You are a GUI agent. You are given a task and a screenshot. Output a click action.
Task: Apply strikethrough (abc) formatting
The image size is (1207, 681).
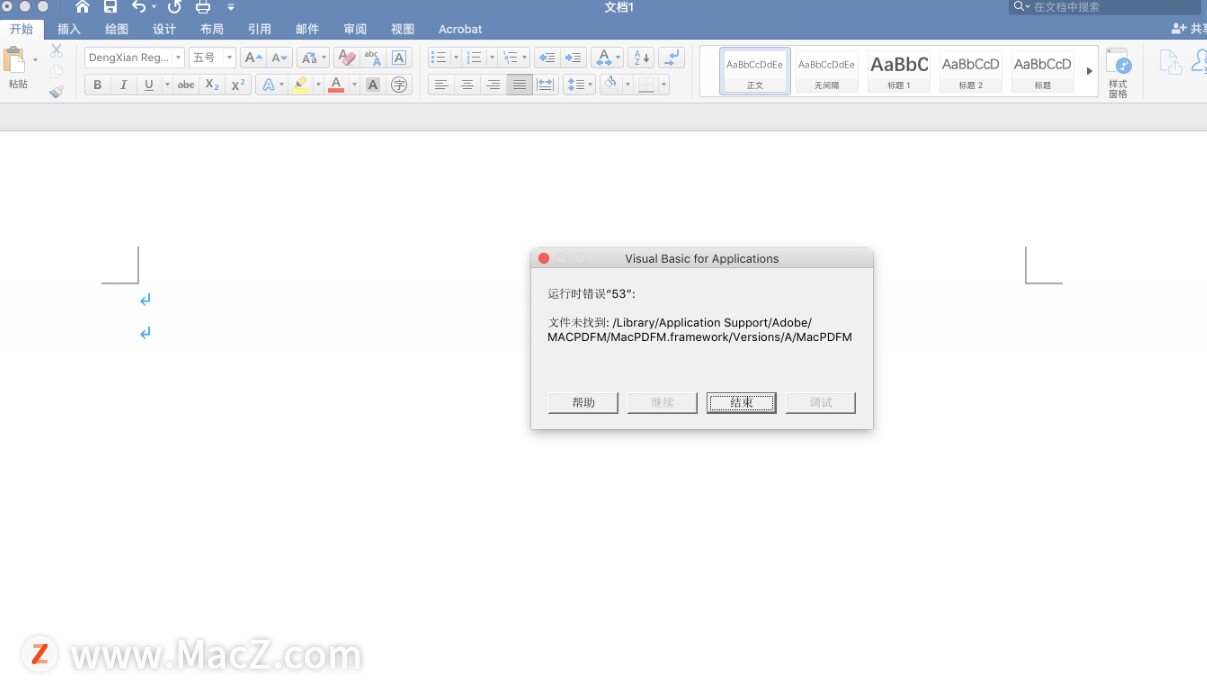tap(186, 85)
